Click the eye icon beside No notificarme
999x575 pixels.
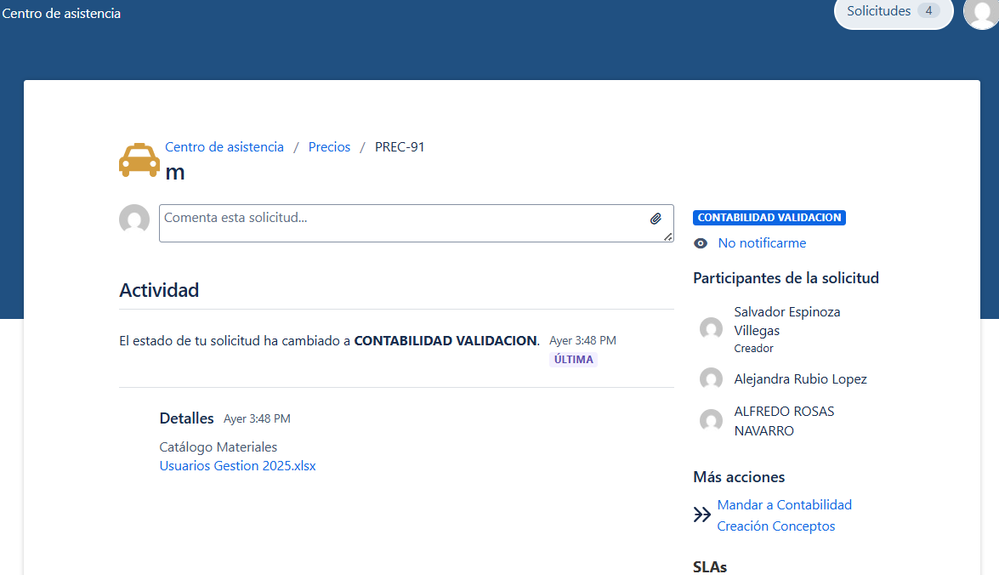(x=700, y=243)
